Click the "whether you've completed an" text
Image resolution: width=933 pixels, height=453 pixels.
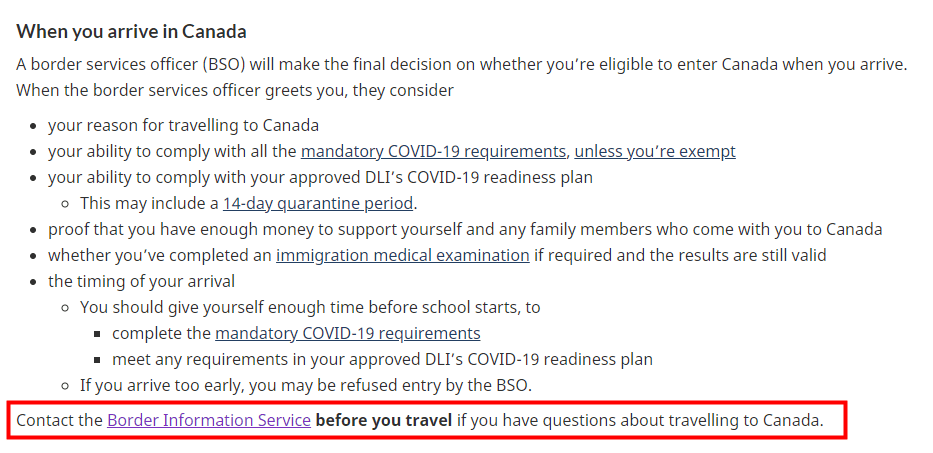click(x=160, y=255)
